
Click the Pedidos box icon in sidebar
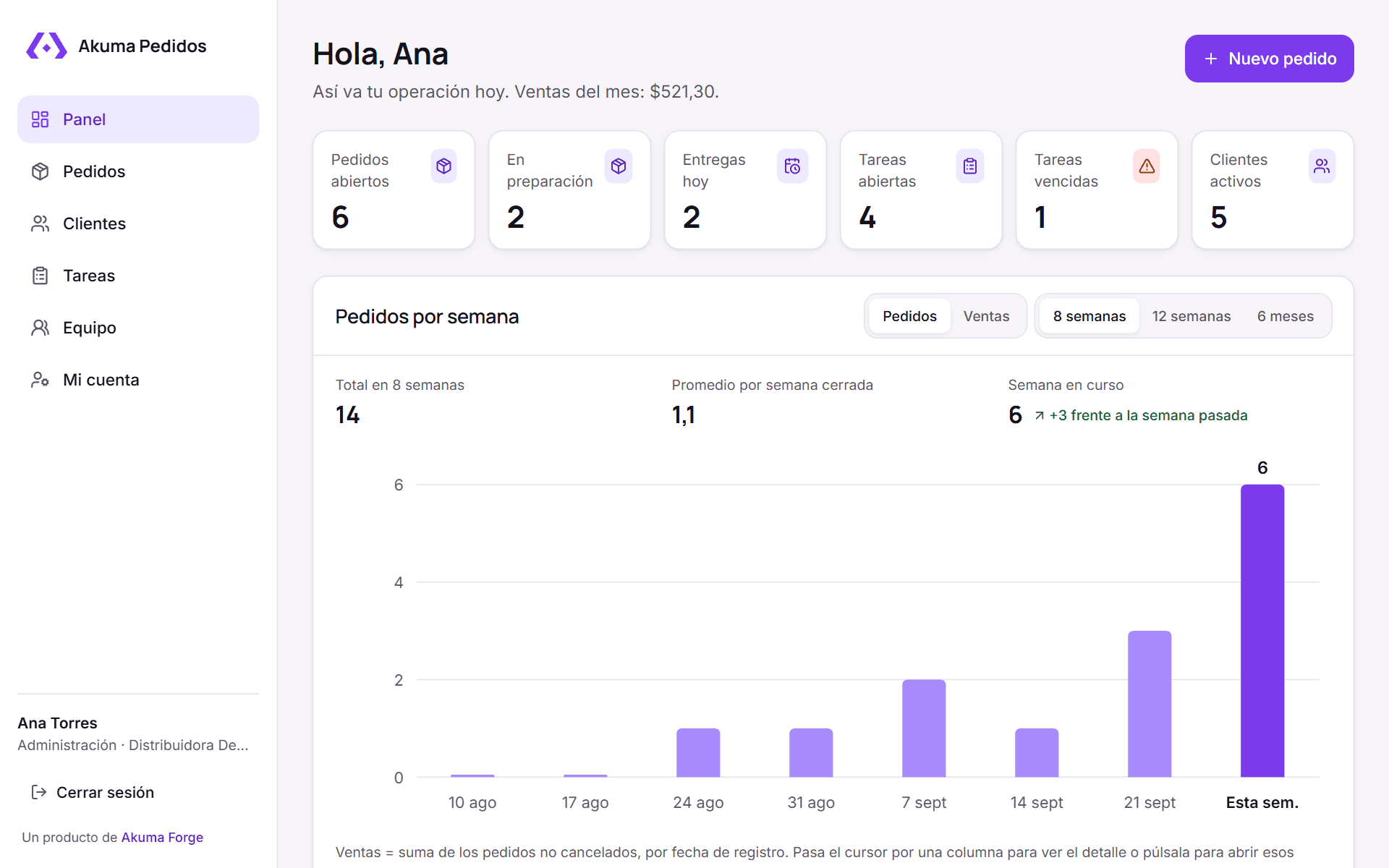(x=40, y=171)
